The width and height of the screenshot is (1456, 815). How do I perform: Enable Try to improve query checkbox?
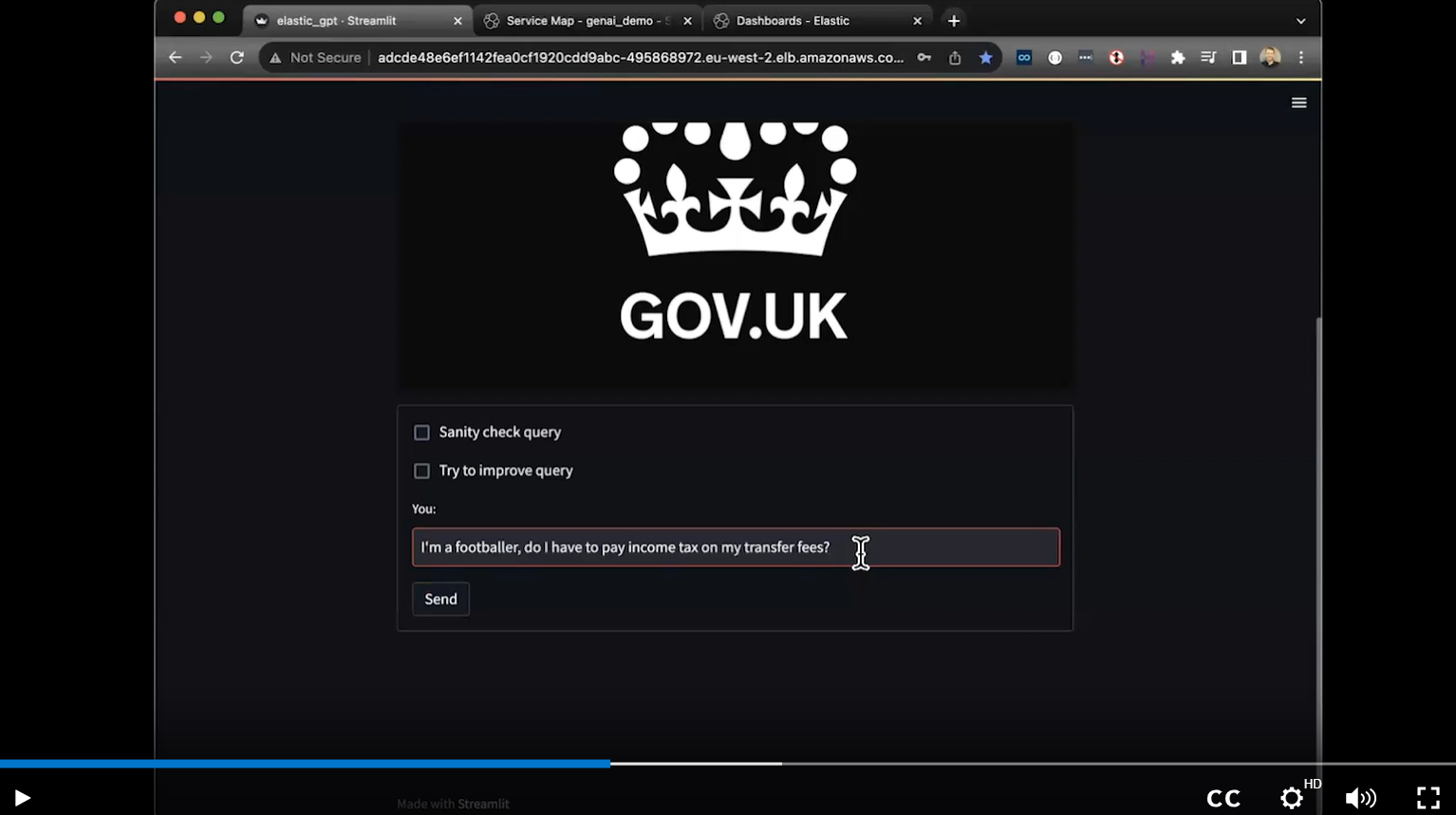(x=421, y=471)
